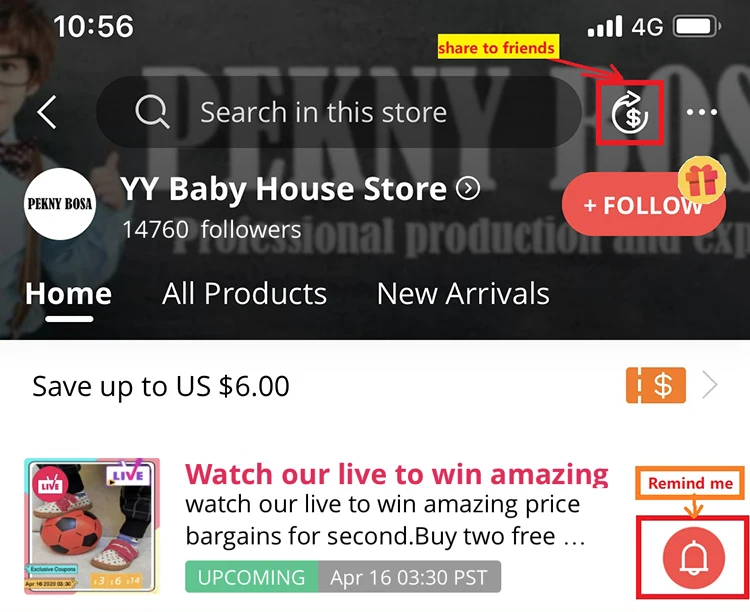
Task: Tap the Watch our live title
Action: pyautogui.click(x=397, y=474)
